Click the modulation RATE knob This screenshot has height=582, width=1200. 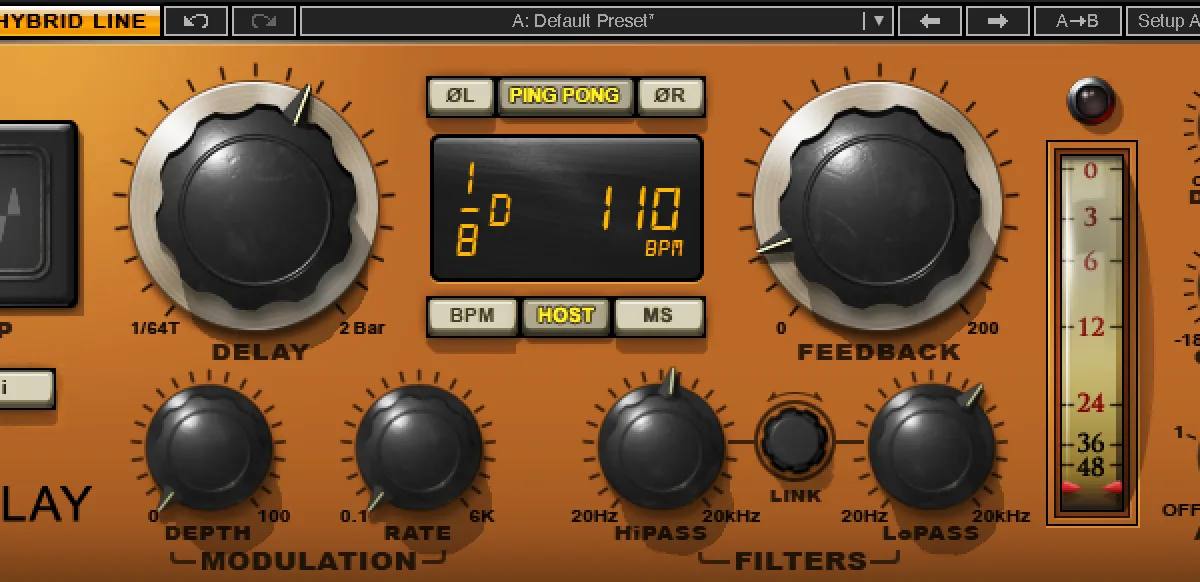point(418,446)
